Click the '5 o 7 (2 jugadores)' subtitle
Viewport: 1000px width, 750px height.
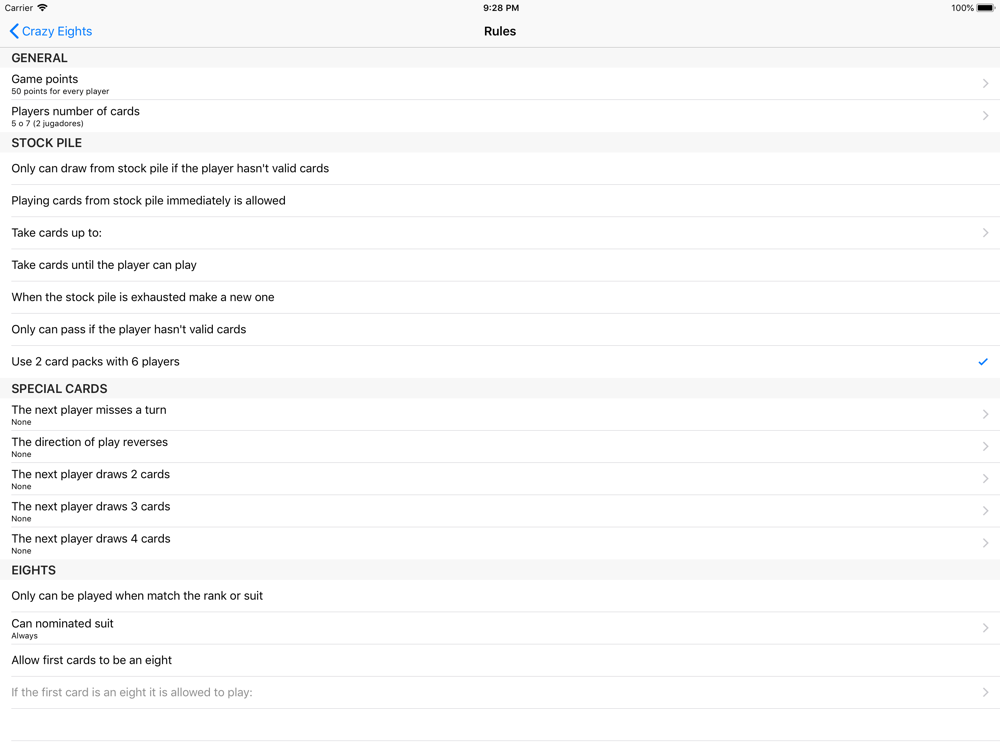(x=47, y=124)
